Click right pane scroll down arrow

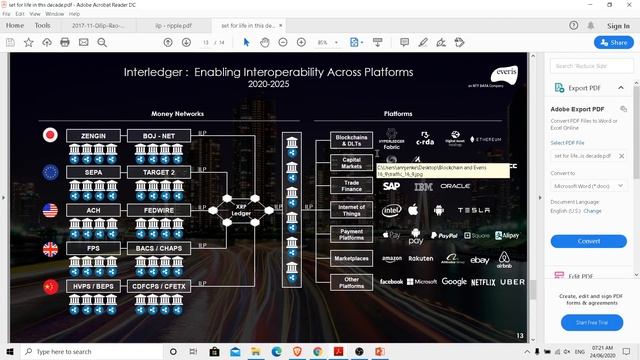pyautogui.click(x=636, y=274)
